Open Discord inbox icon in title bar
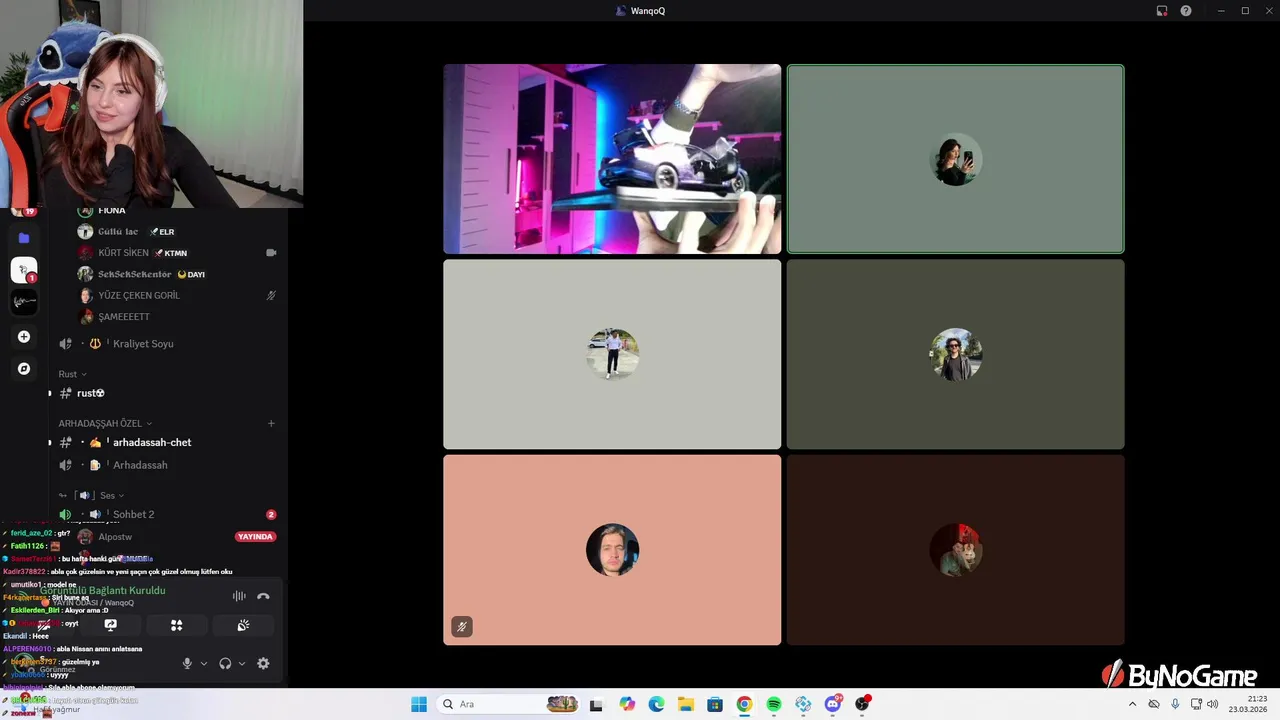 tap(1162, 11)
